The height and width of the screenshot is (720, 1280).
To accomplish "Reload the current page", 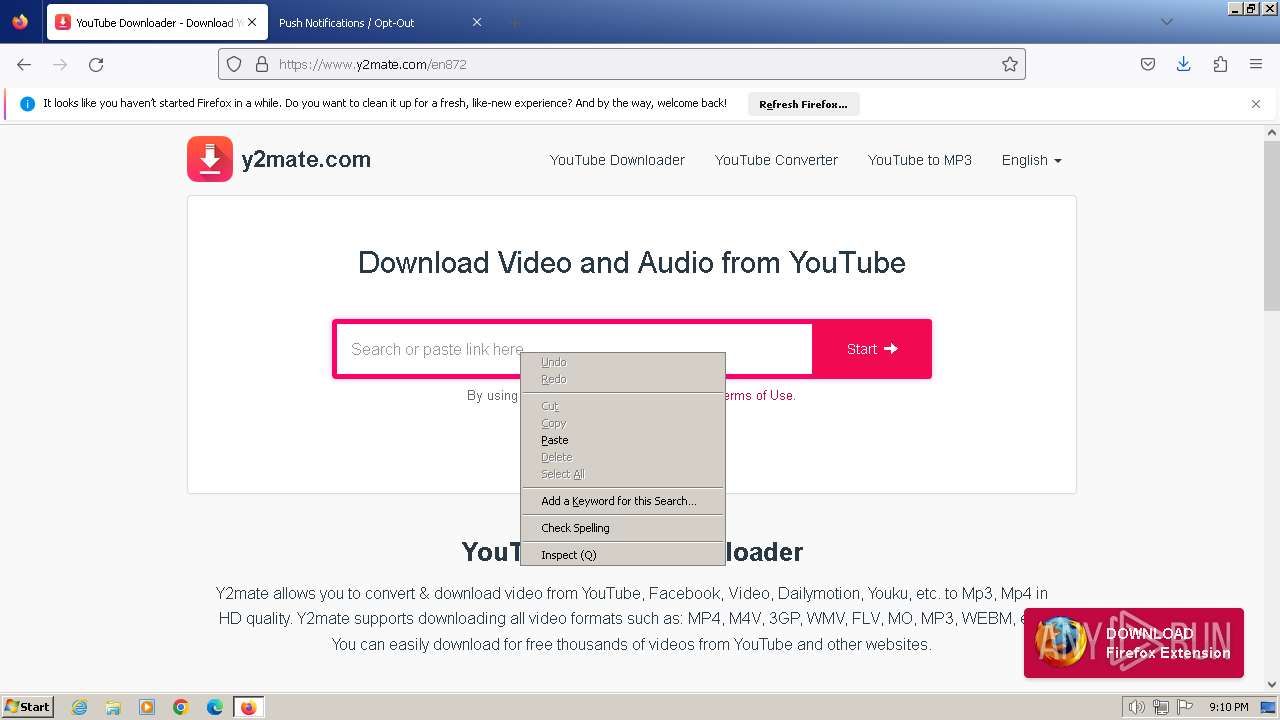I will click(x=96, y=64).
